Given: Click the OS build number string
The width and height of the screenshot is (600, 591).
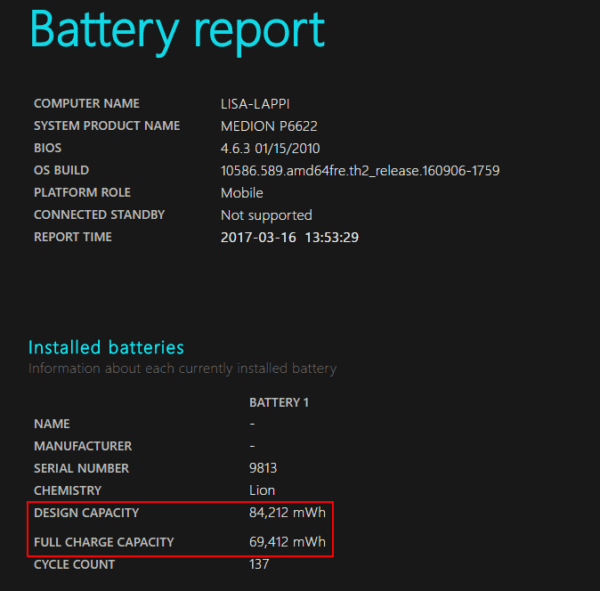Looking at the screenshot, I should point(360,170).
